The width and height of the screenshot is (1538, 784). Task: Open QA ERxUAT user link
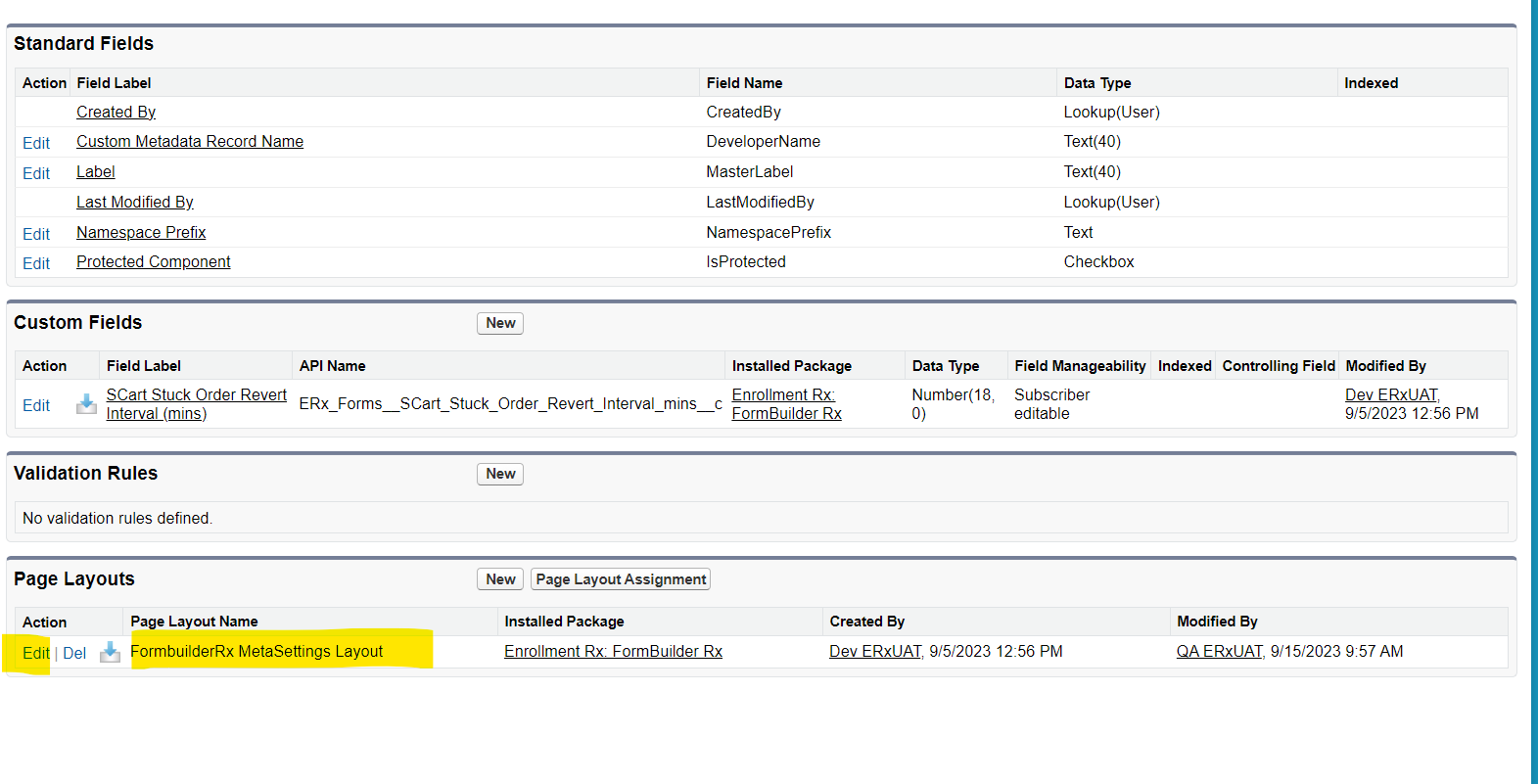click(1219, 652)
